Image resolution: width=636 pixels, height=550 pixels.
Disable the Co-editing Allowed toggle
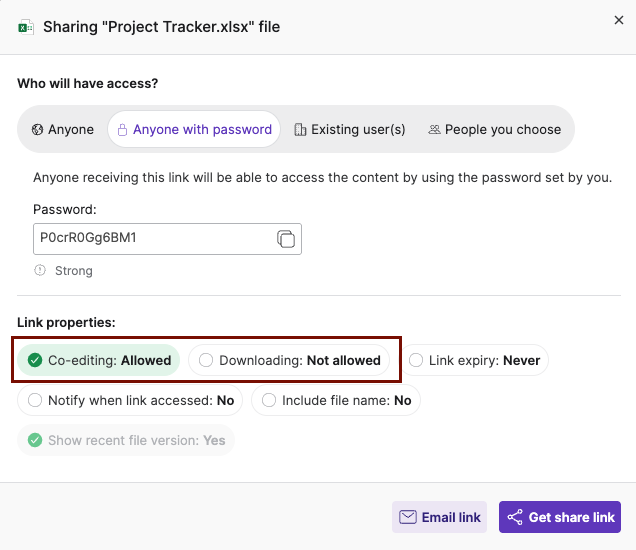(99, 360)
